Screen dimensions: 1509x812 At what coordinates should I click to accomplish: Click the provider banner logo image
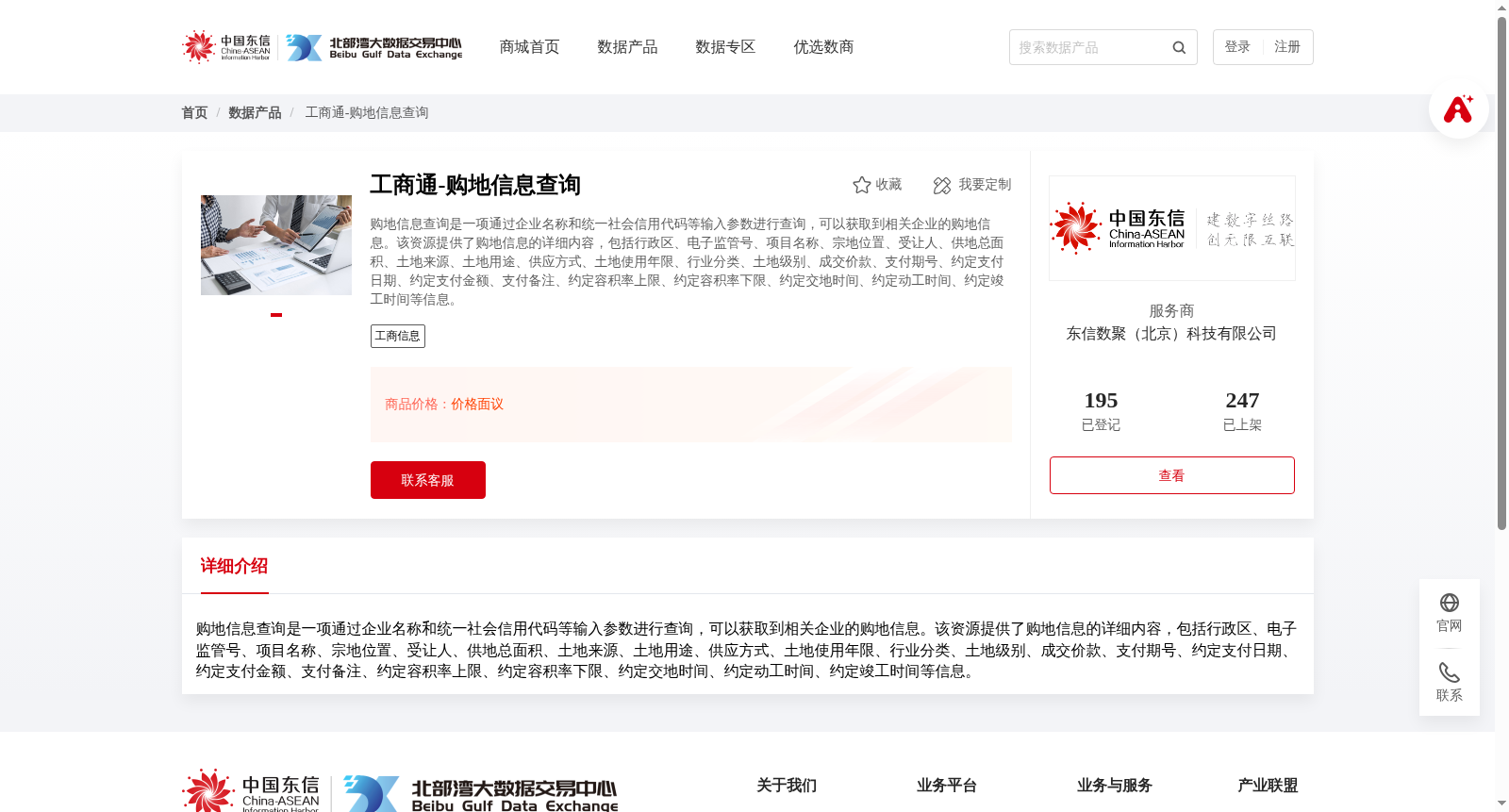pyautogui.click(x=1172, y=228)
